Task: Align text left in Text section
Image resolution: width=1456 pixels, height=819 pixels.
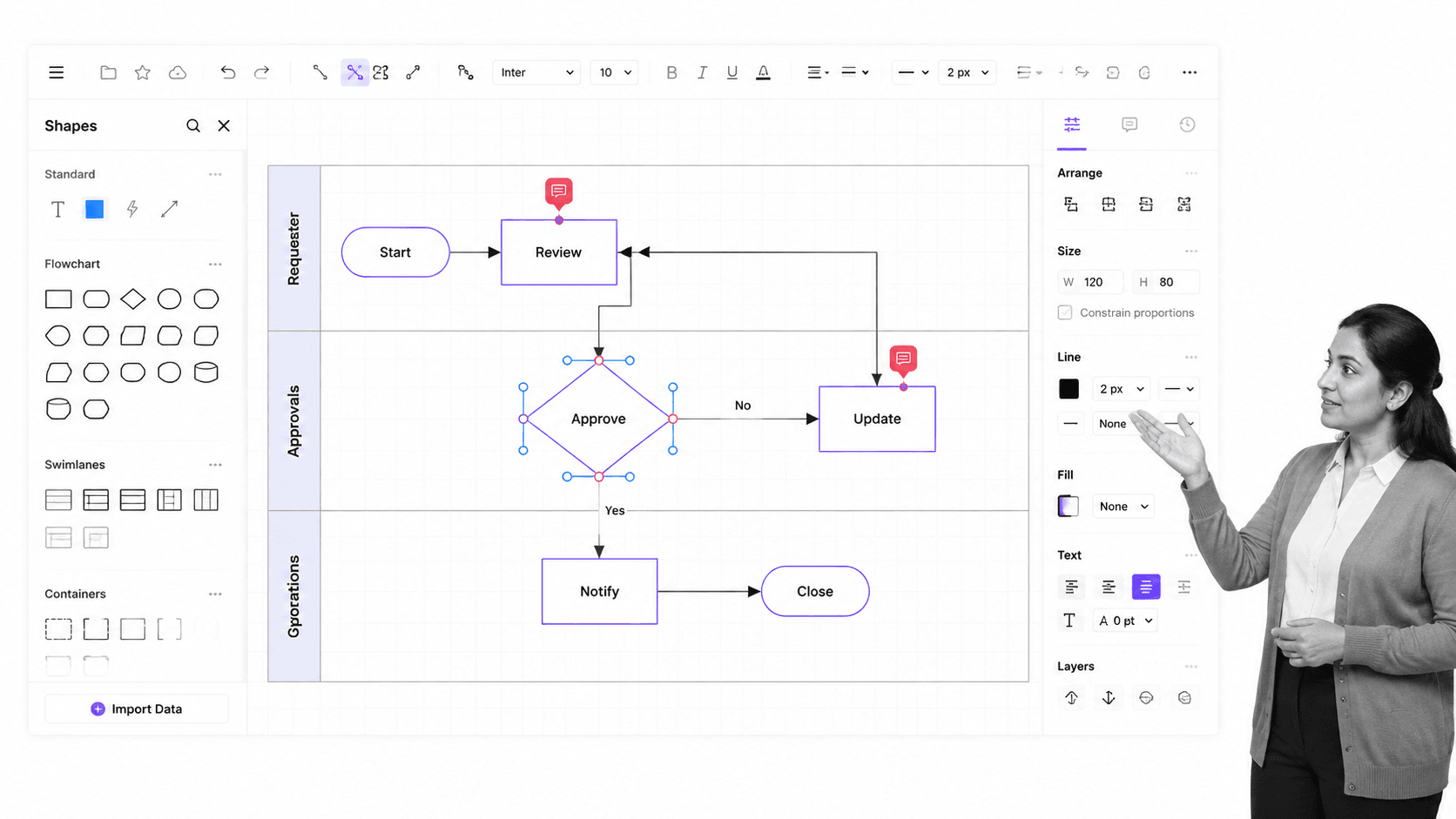Action: click(x=1071, y=587)
